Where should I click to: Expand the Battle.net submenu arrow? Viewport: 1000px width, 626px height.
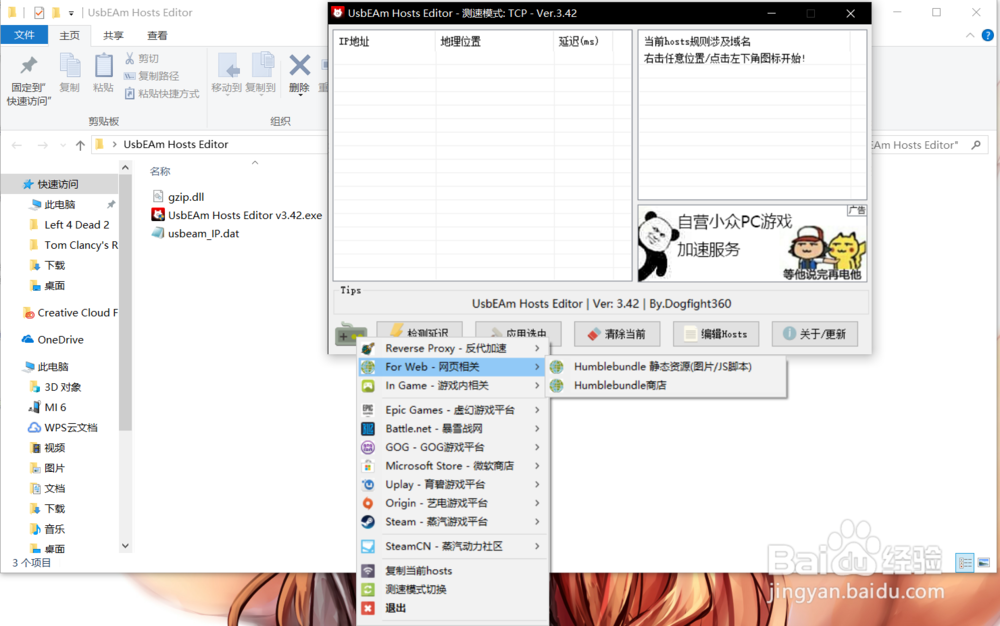point(537,428)
